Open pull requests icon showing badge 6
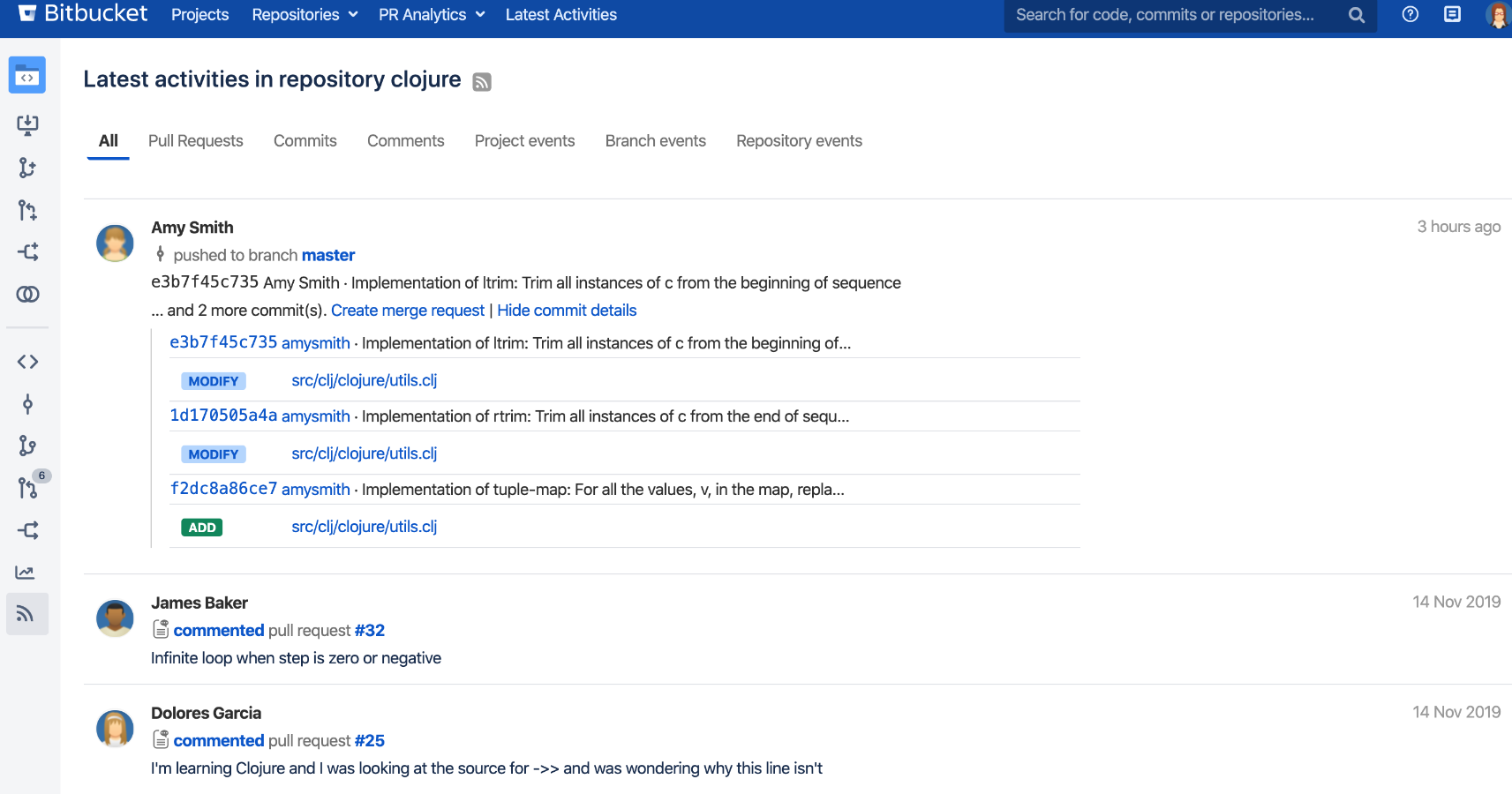1512x794 pixels. click(x=26, y=488)
